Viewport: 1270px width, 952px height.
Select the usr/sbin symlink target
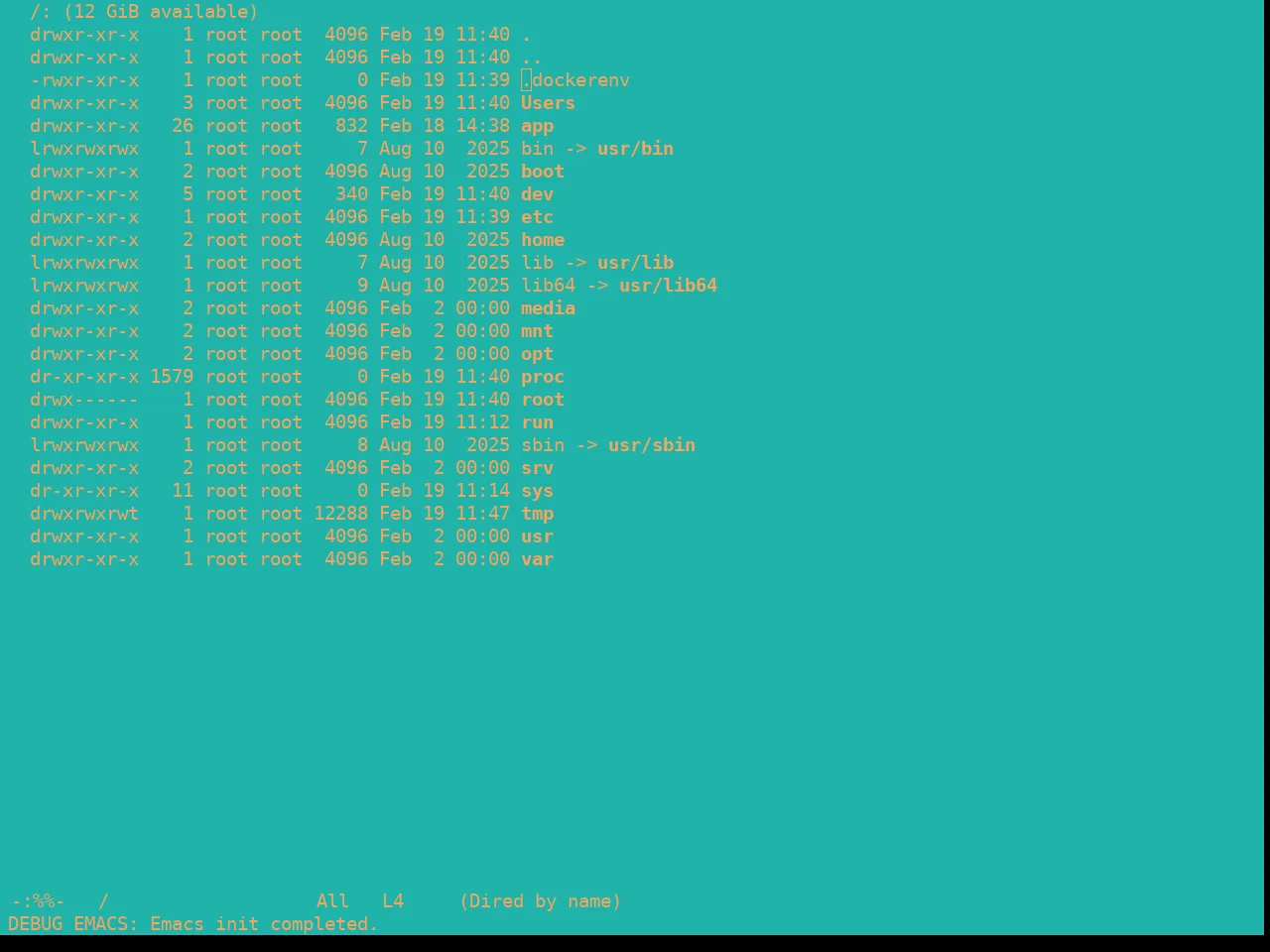(x=652, y=445)
